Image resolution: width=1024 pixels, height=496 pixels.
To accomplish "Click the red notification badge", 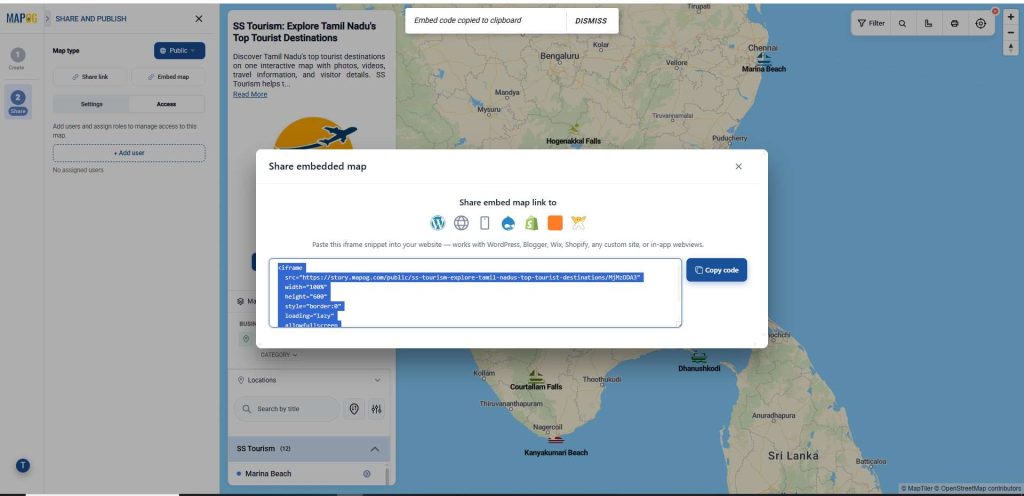I will pyautogui.click(x=995, y=11).
